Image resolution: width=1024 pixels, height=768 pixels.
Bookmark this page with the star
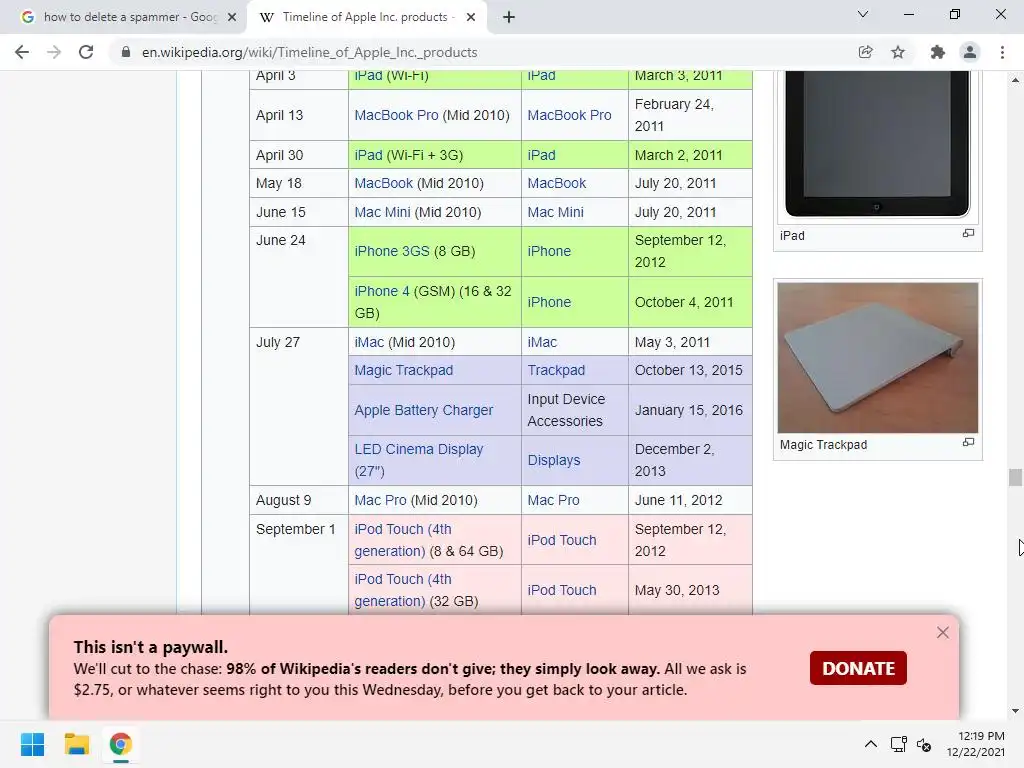(x=898, y=52)
